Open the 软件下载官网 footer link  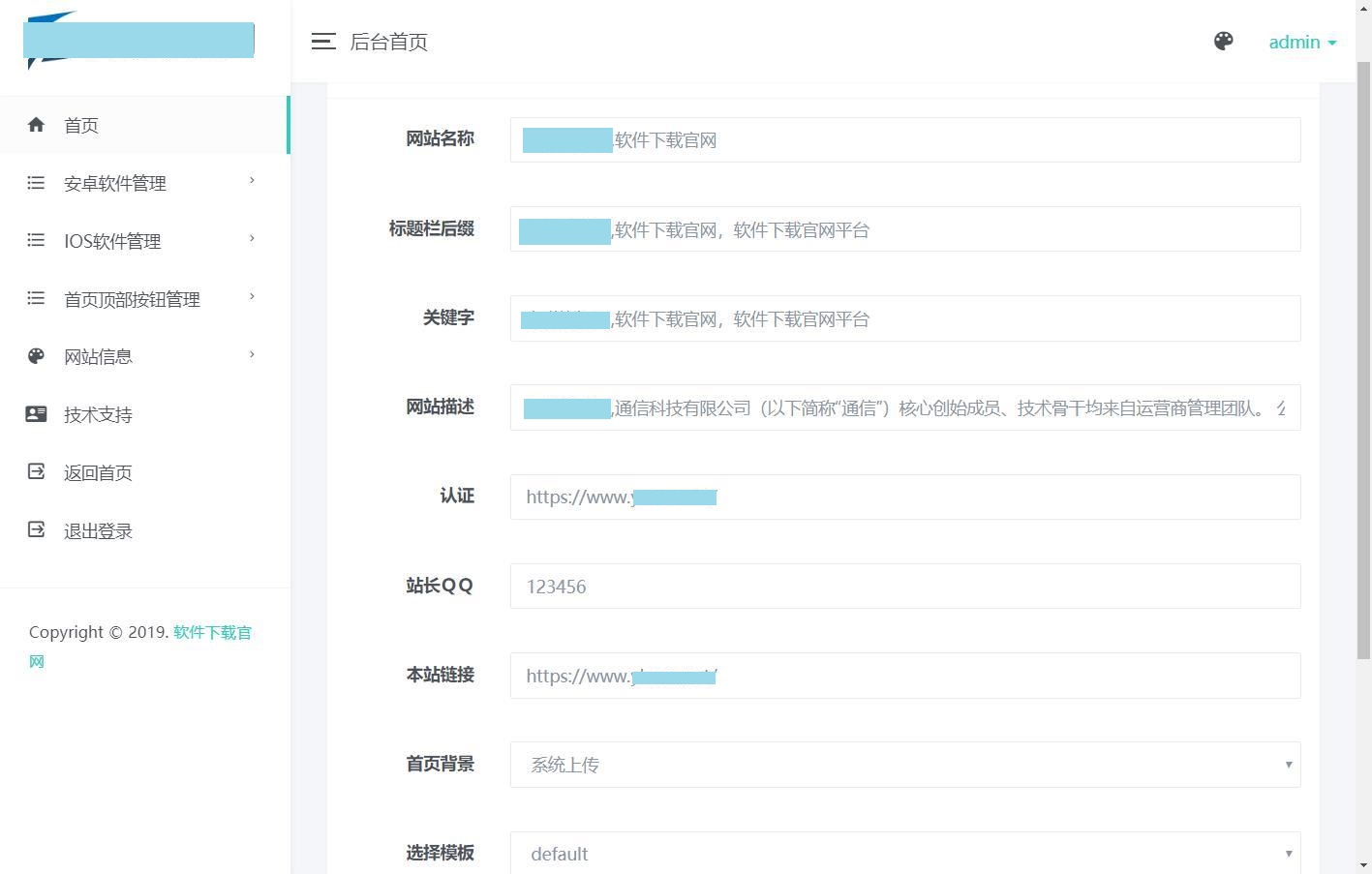click(211, 632)
